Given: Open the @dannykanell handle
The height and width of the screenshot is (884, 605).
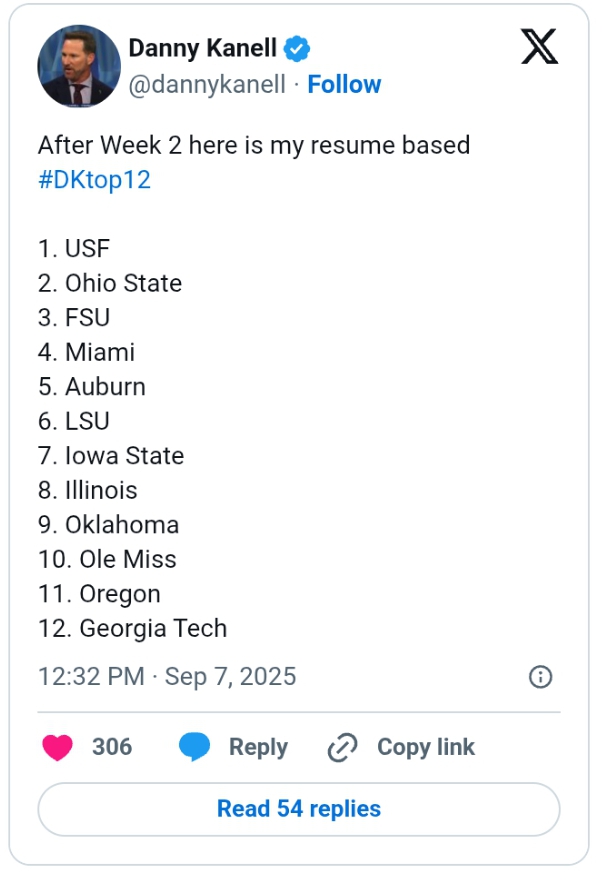Looking at the screenshot, I should (207, 85).
